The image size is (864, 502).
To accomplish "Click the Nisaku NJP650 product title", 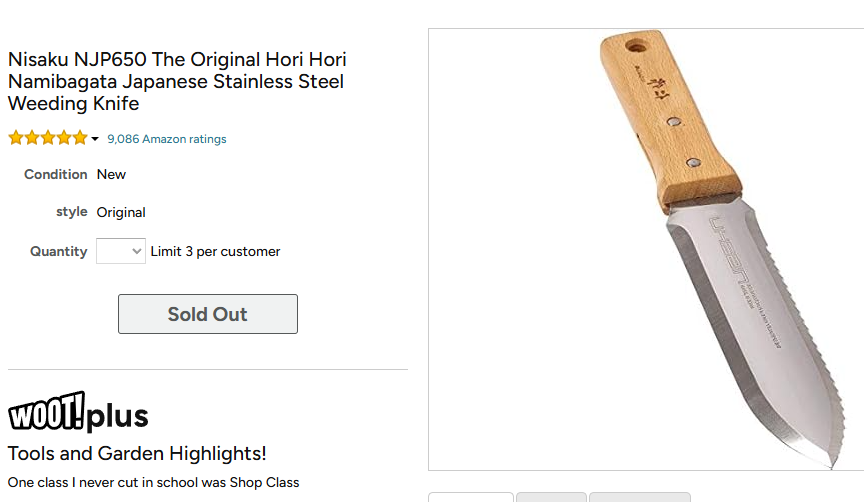I will click(x=178, y=81).
